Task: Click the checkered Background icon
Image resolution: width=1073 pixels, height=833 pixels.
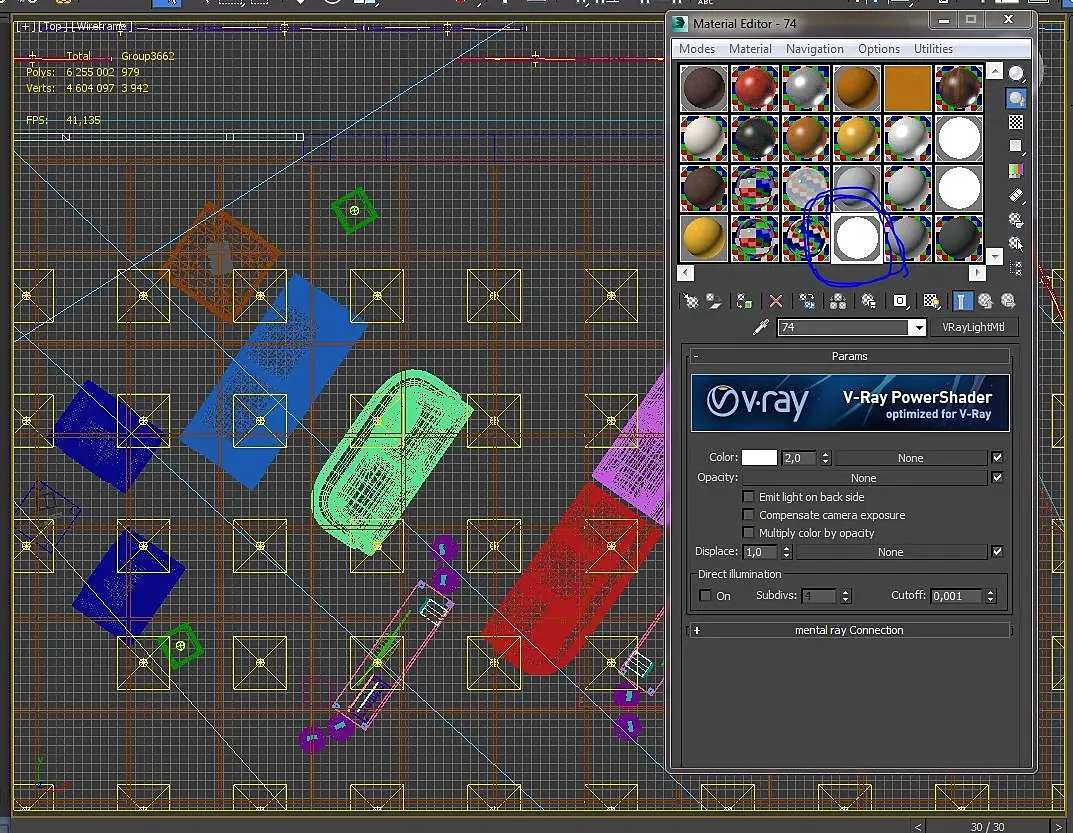Action: [x=1016, y=122]
